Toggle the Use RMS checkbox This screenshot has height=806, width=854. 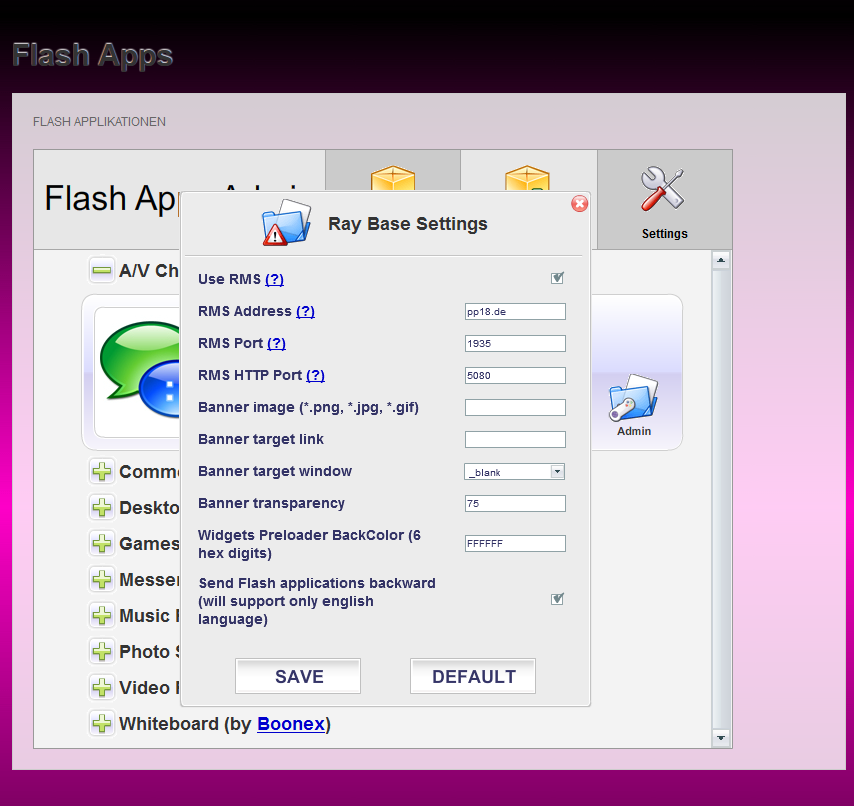tap(557, 279)
